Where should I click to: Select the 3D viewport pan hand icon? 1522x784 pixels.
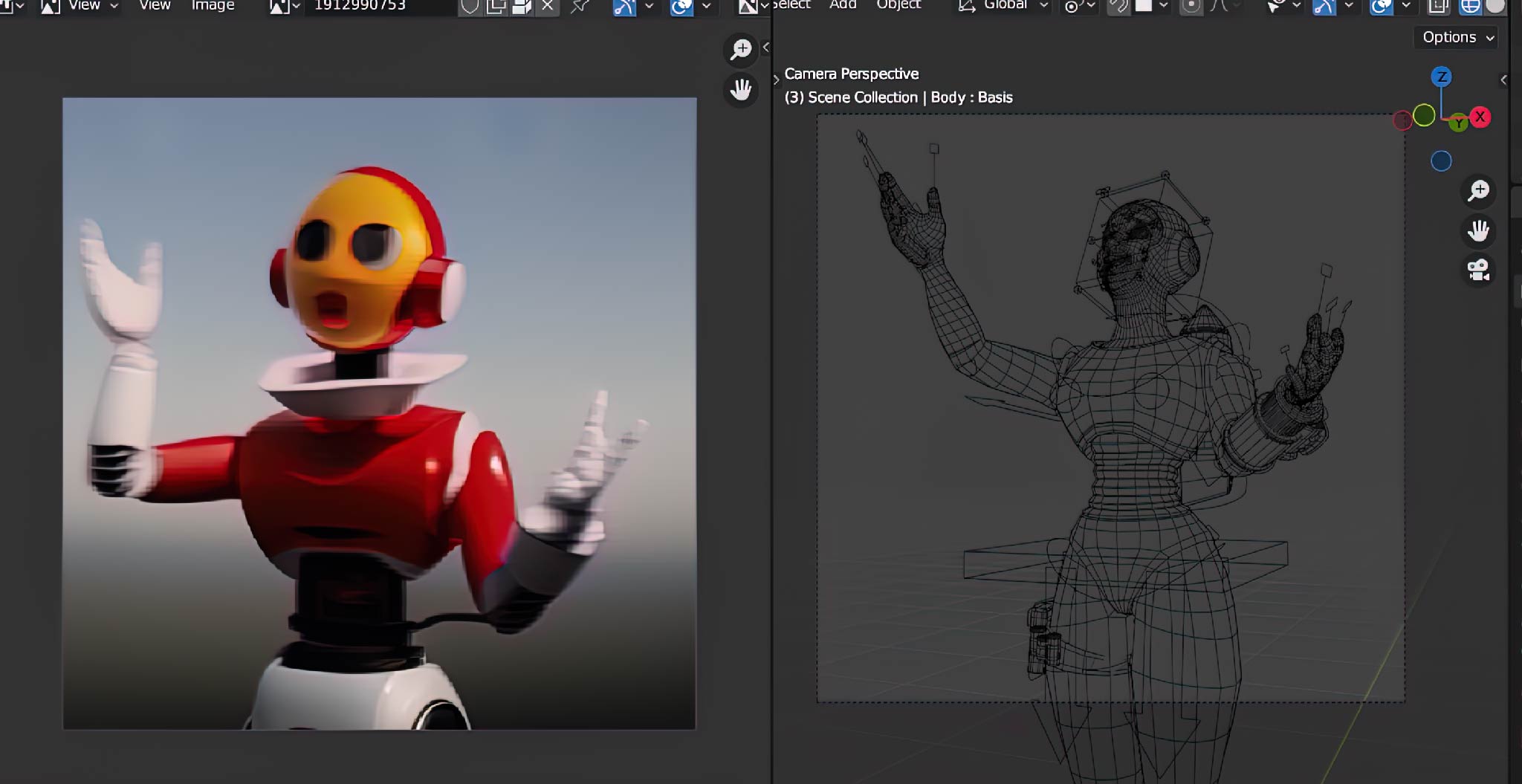click(x=1478, y=230)
